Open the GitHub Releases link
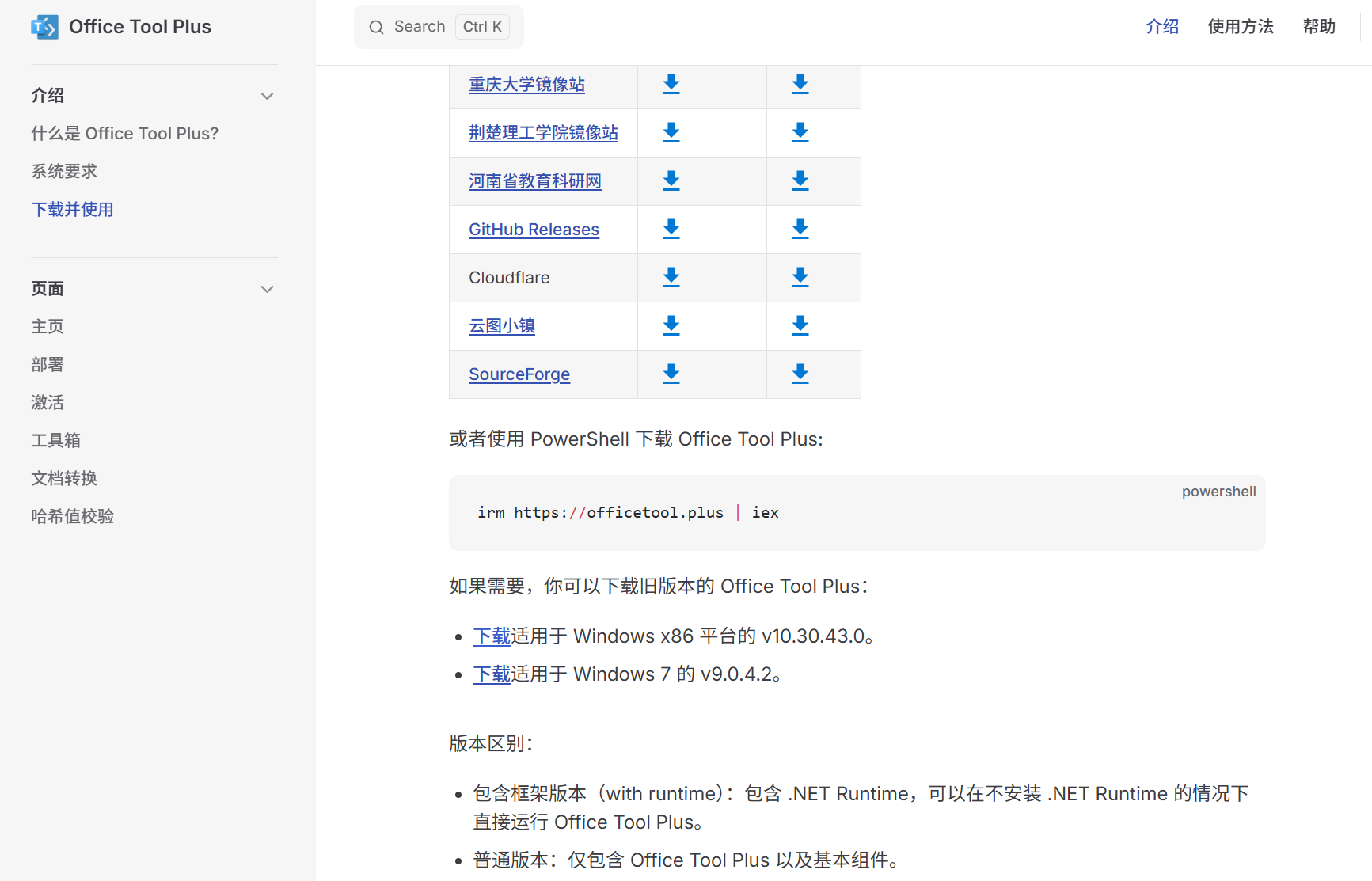1372x881 pixels. coord(534,230)
